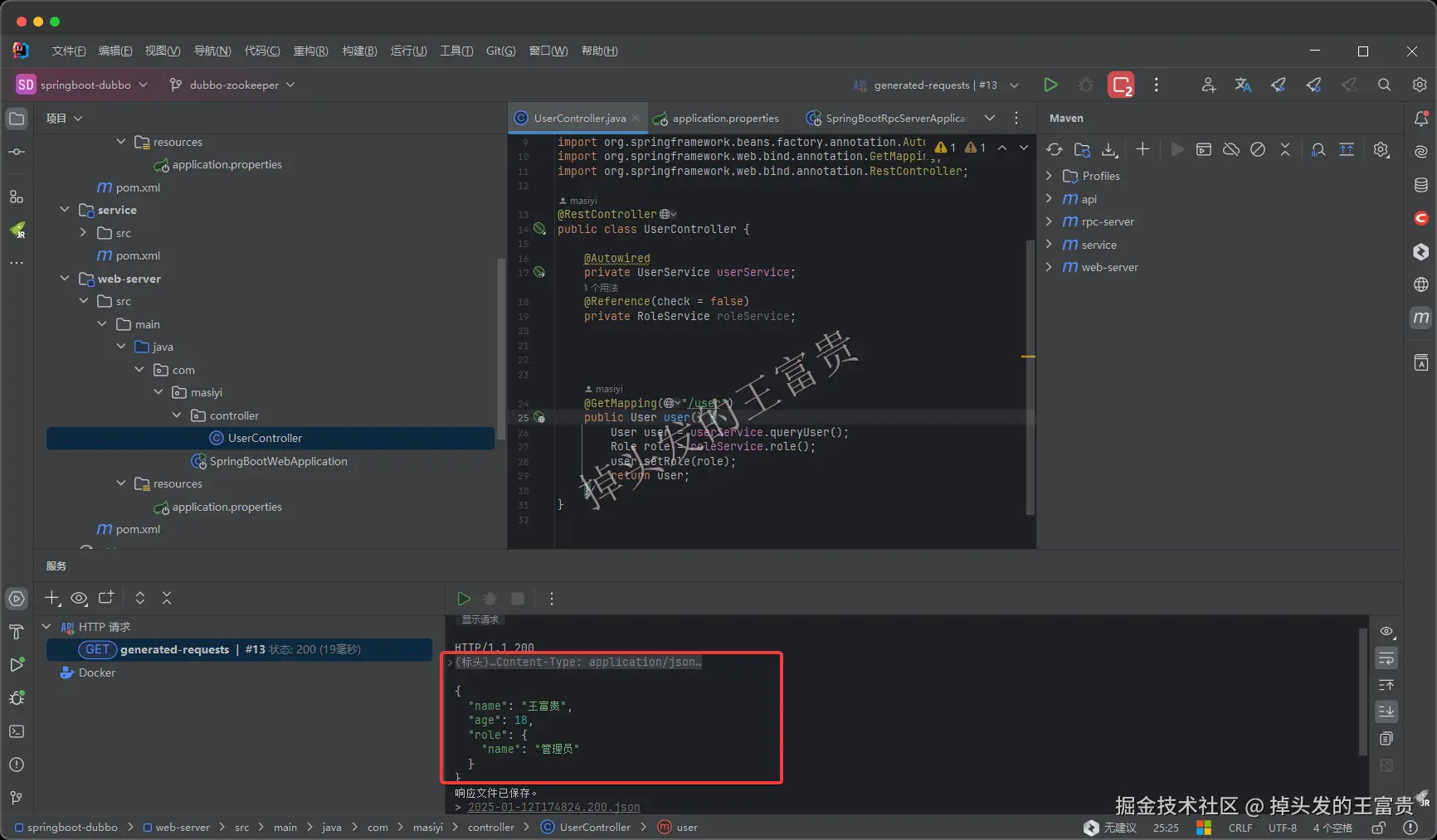The width and height of the screenshot is (1437, 840).
Task: Open the Project tool window icon
Action: 17,119
